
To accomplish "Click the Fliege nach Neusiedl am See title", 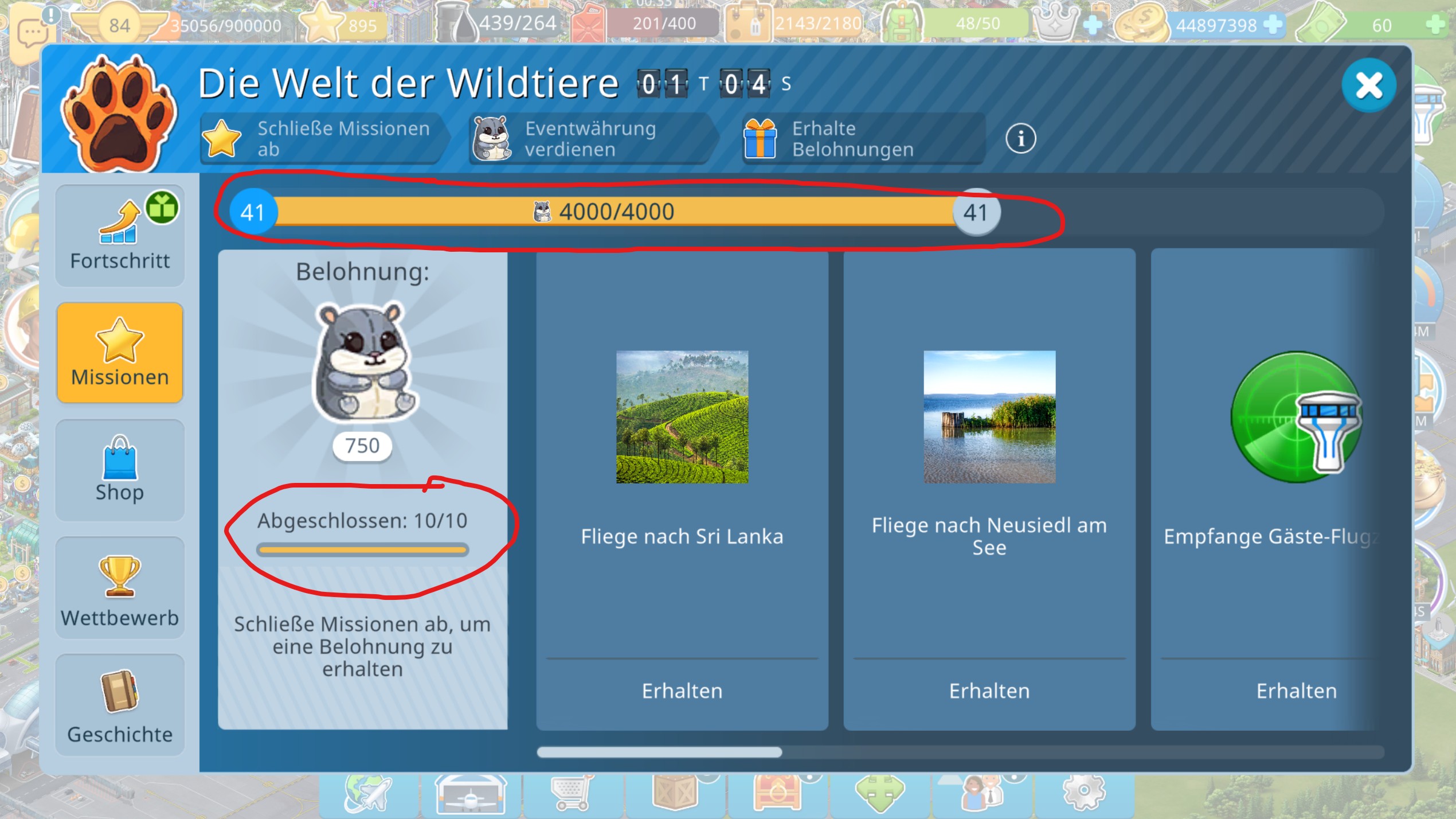I will click(989, 536).
